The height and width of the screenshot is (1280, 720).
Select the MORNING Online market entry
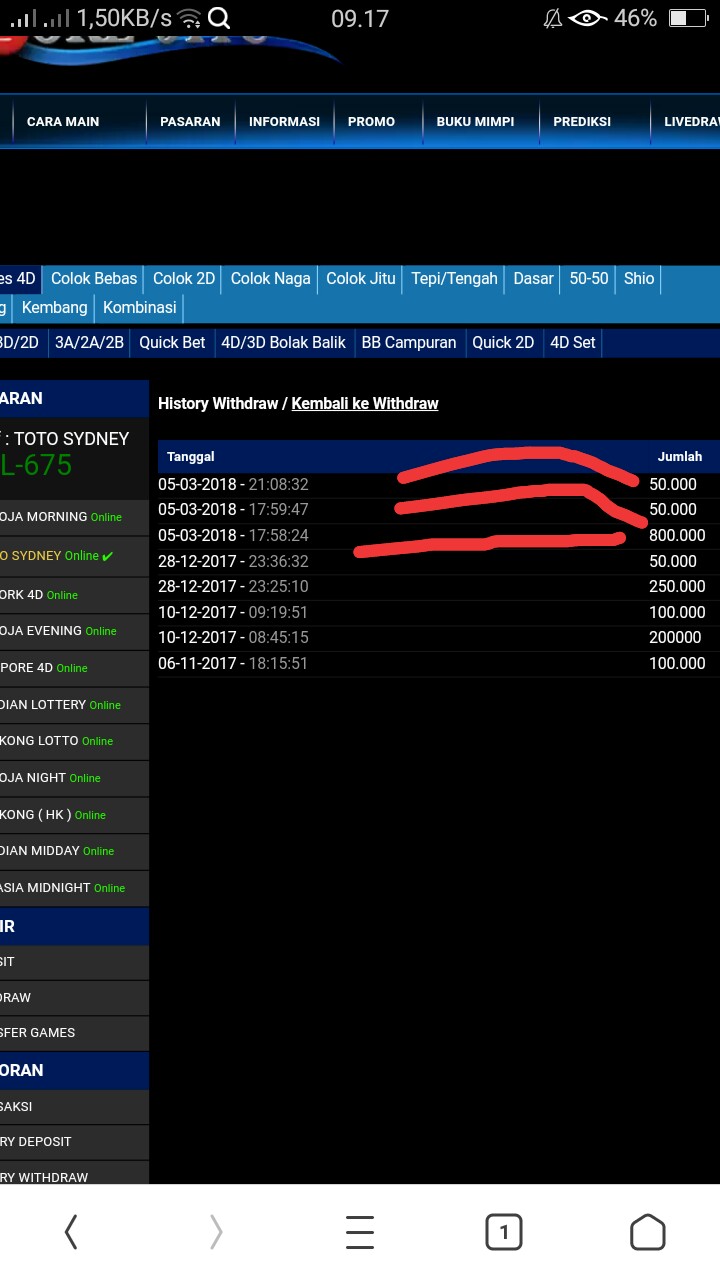62,517
